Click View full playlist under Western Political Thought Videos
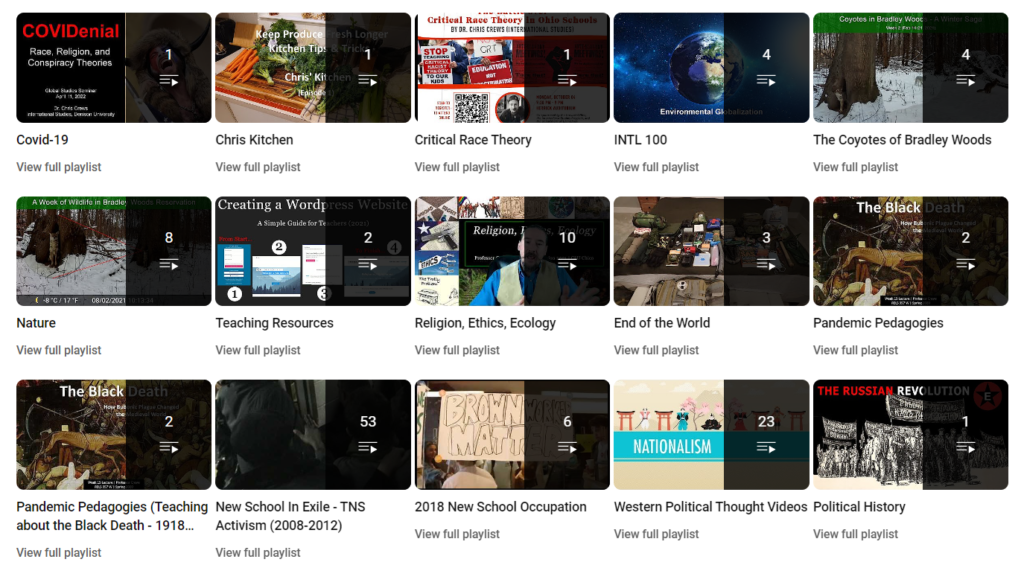 coord(656,534)
